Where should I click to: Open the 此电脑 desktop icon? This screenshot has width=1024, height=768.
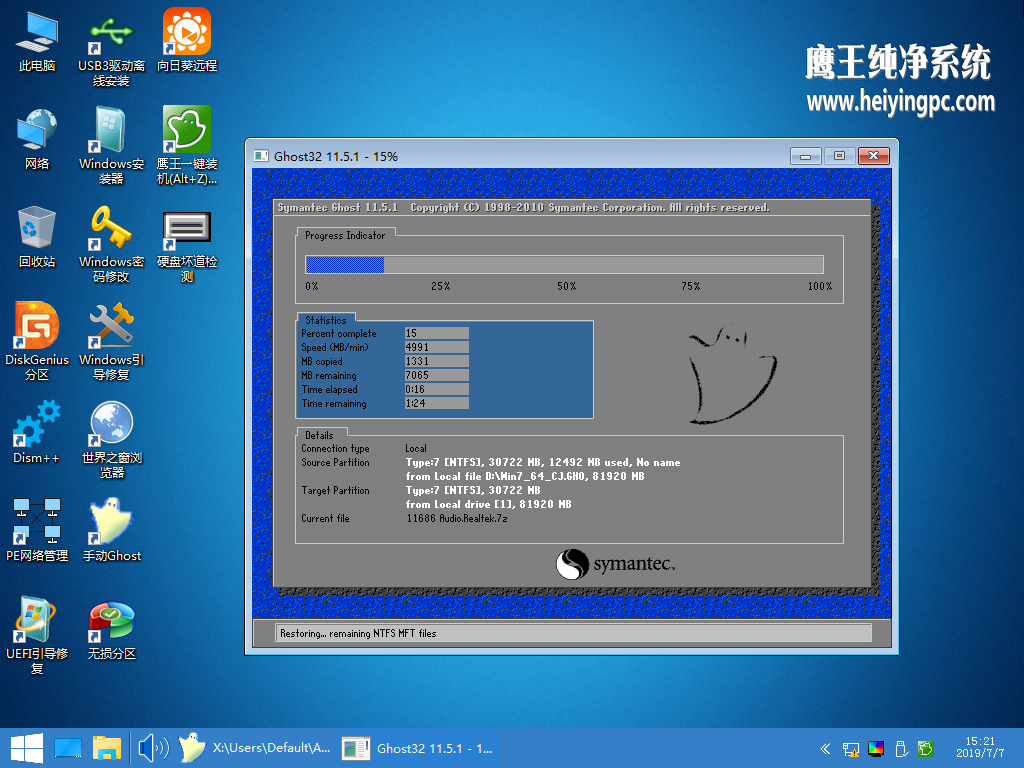(x=37, y=41)
